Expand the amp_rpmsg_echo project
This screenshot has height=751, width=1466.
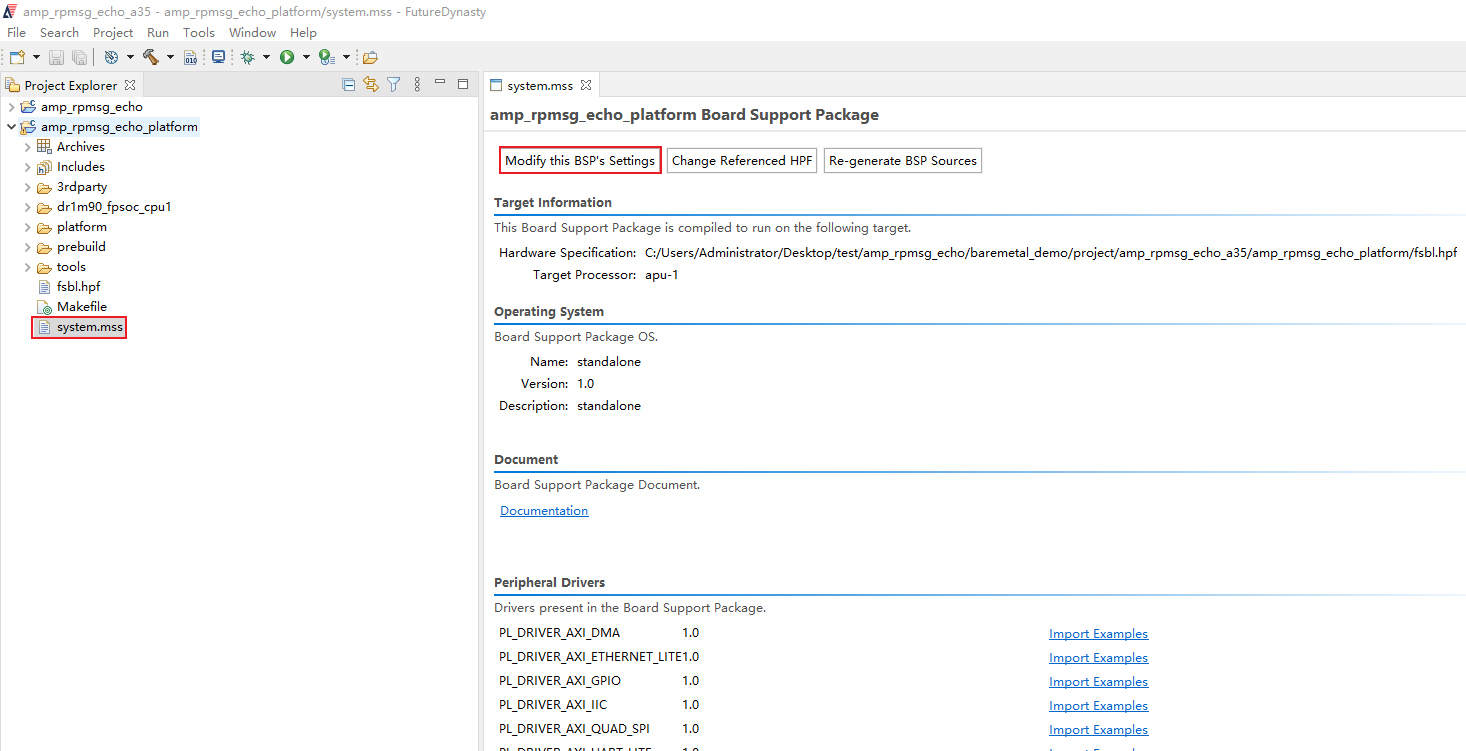[11, 107]
